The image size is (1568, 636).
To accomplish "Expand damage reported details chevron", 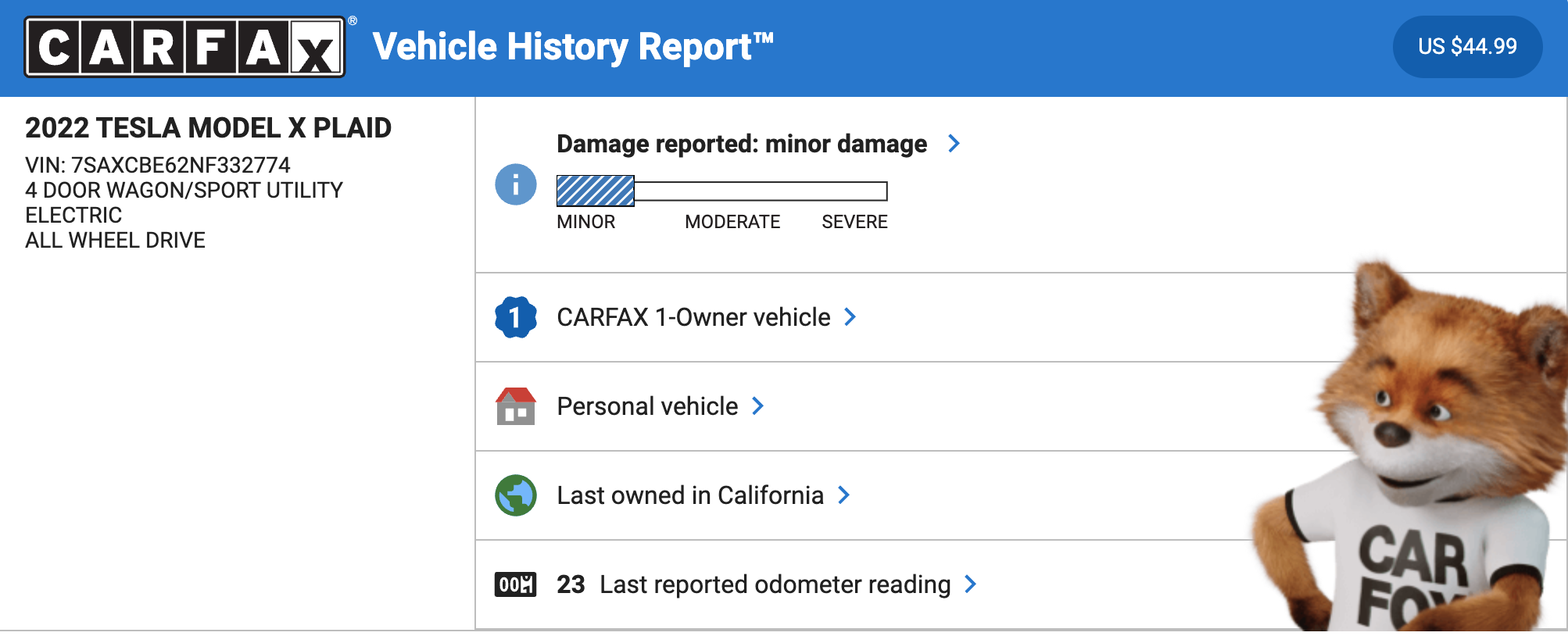I will [x=954, y=144].
